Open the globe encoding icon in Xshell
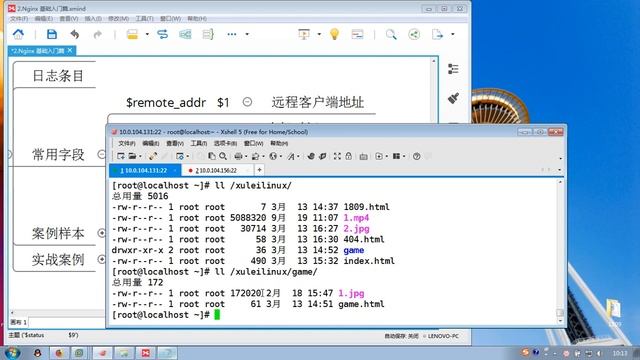Image resolution: width=640 pixels, height=360 pixels. pos(273,156)
